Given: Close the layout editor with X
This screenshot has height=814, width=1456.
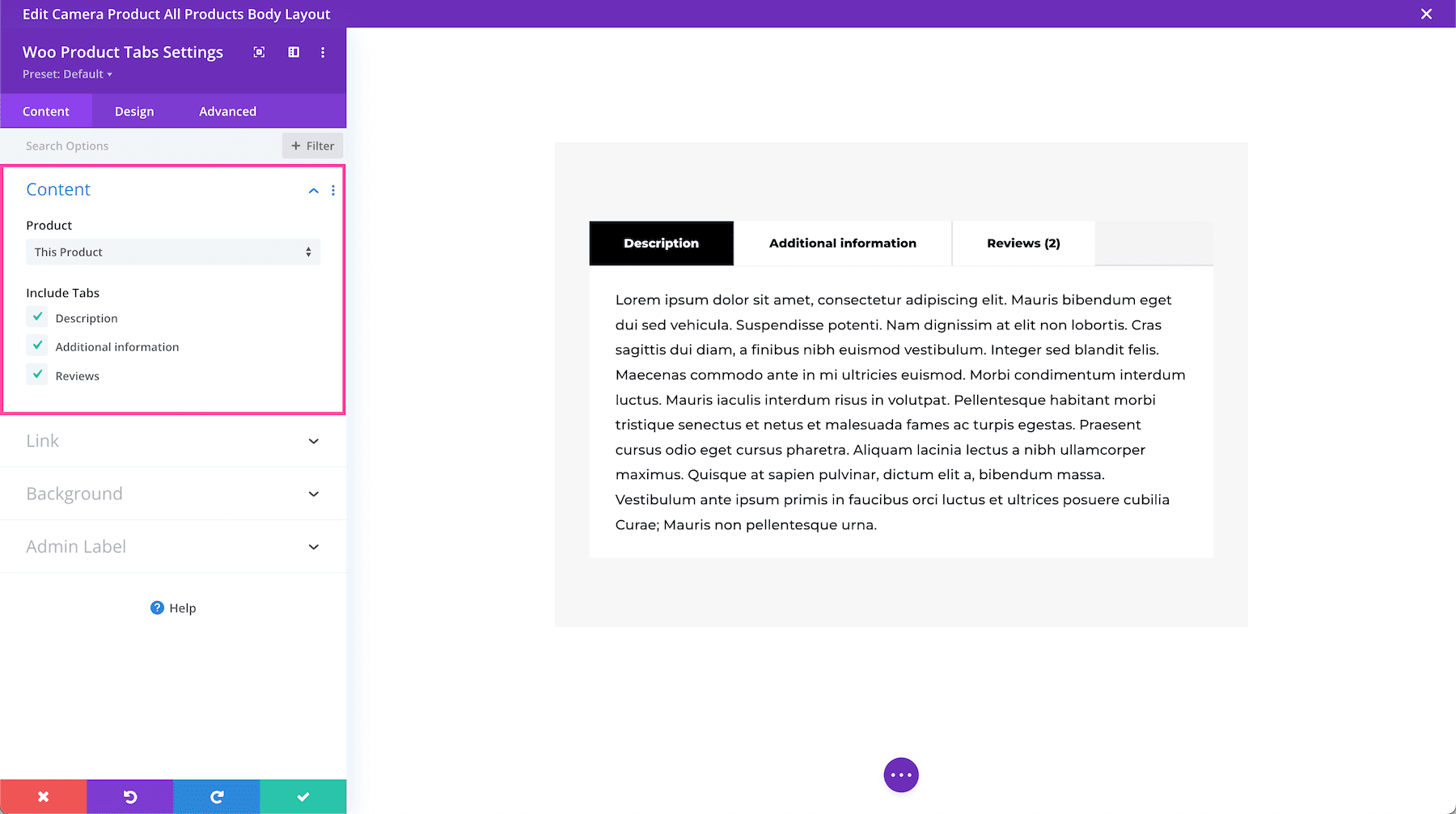Looking at the screenshot, I should click(1427, 14).
